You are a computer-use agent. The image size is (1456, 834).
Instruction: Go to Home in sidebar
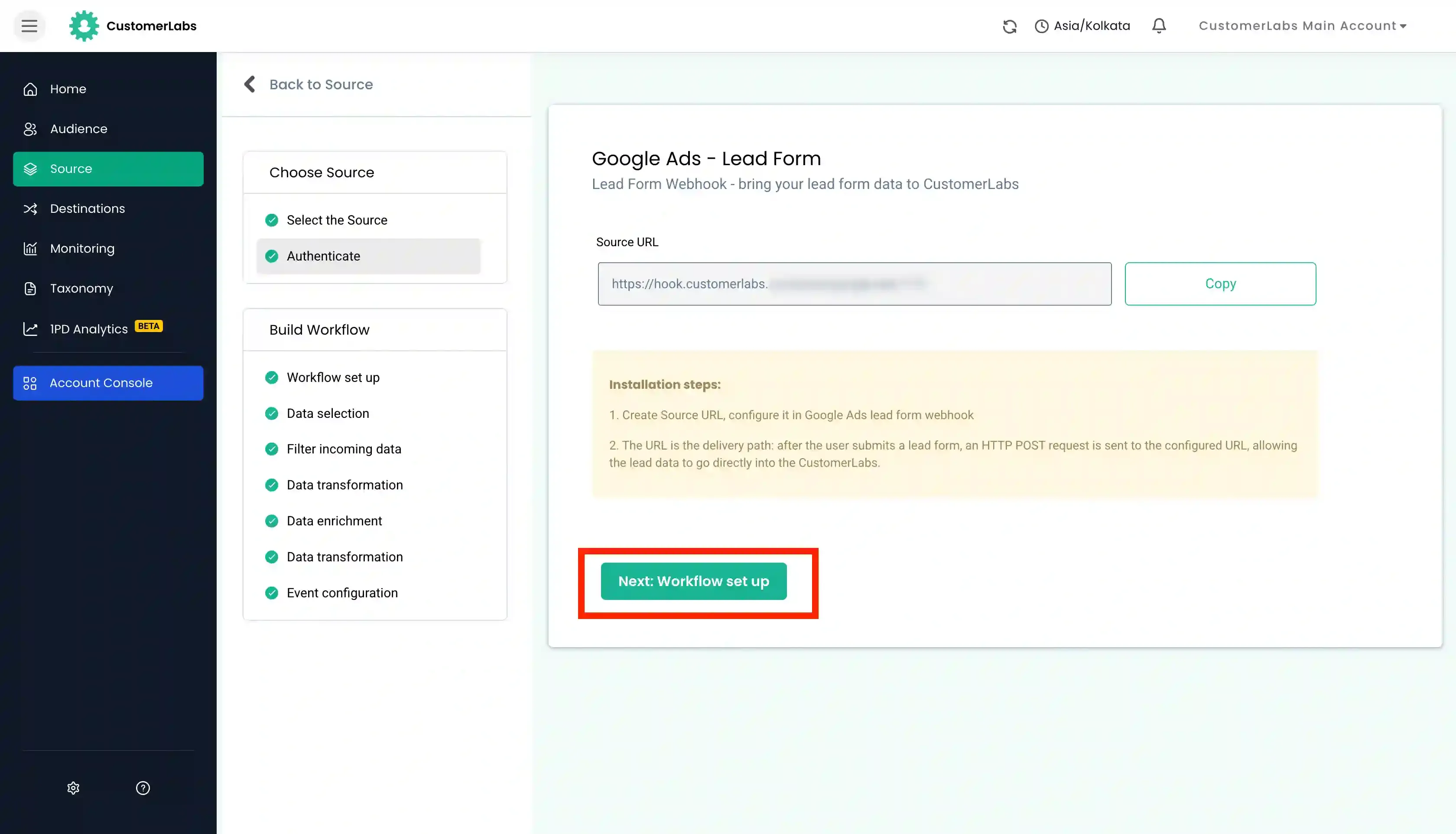coord(108,89)
